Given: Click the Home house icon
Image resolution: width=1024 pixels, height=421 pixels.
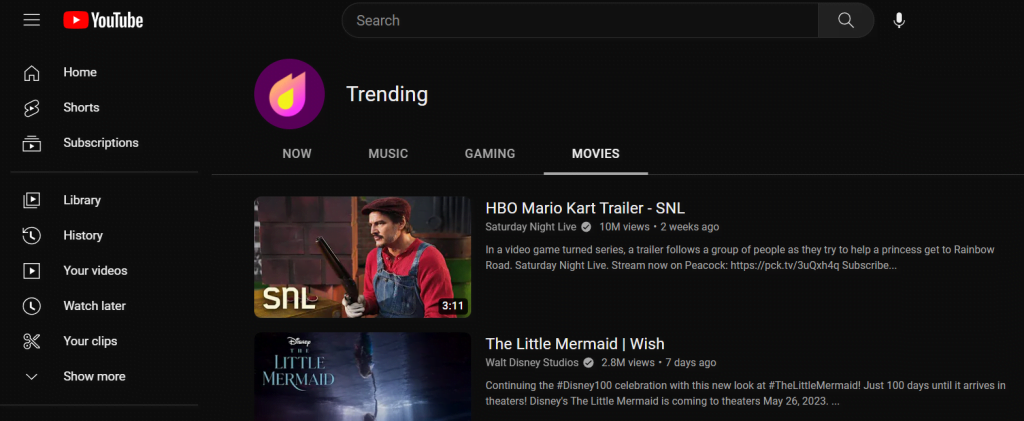Looking at the screenshot, I should pos(31,72).
